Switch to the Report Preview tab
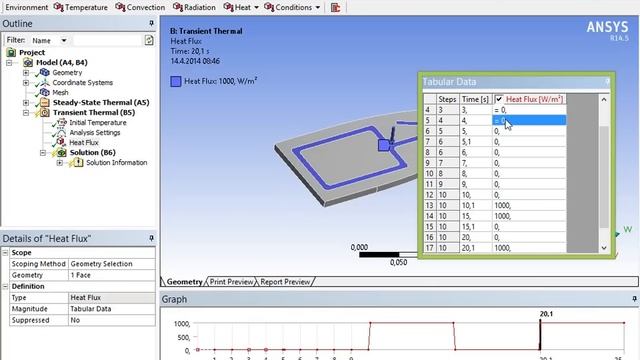 point(285,282)
